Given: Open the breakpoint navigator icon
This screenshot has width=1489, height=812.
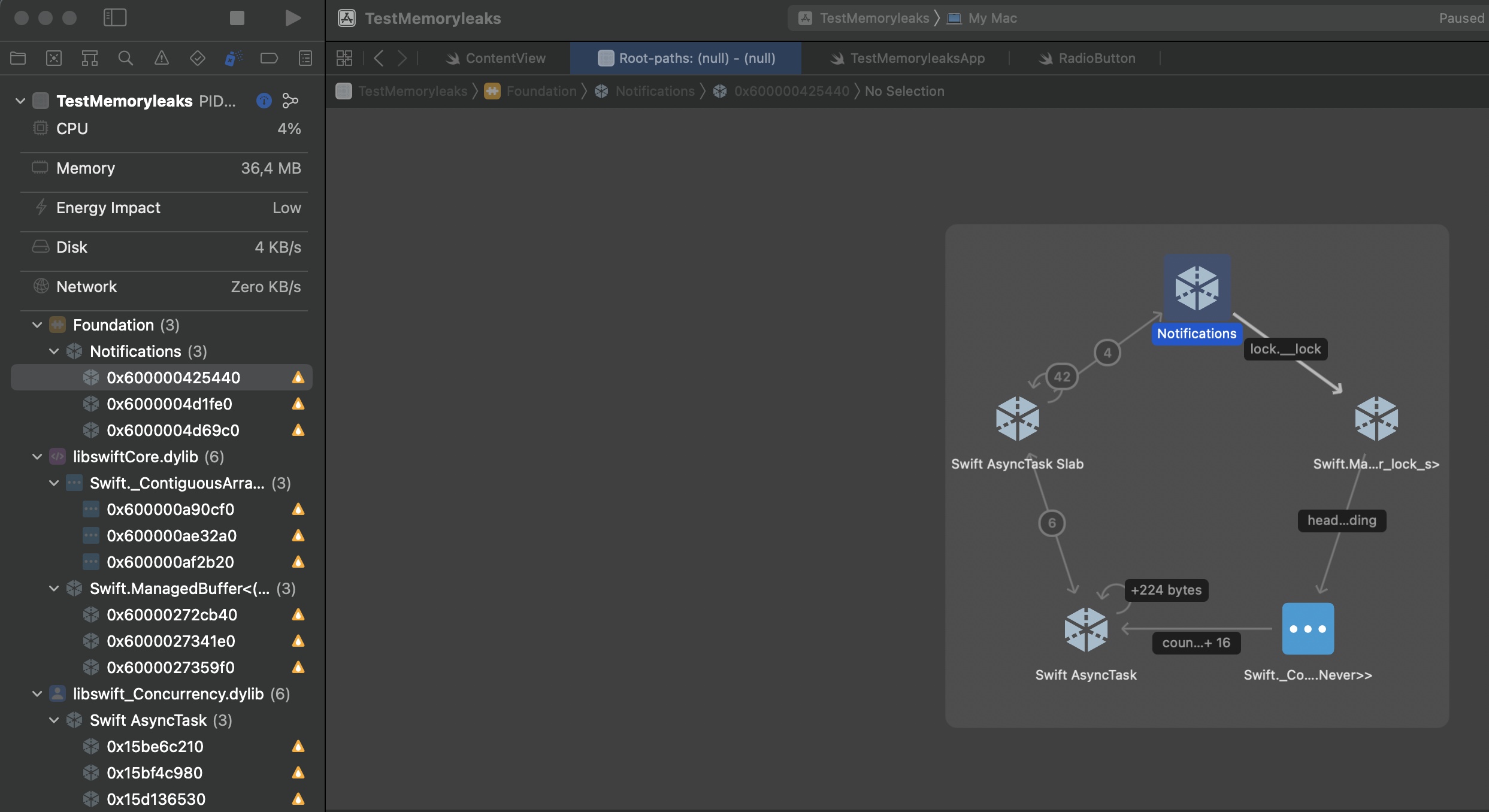Looking at the screenshot, I should (x=269, y=58).
